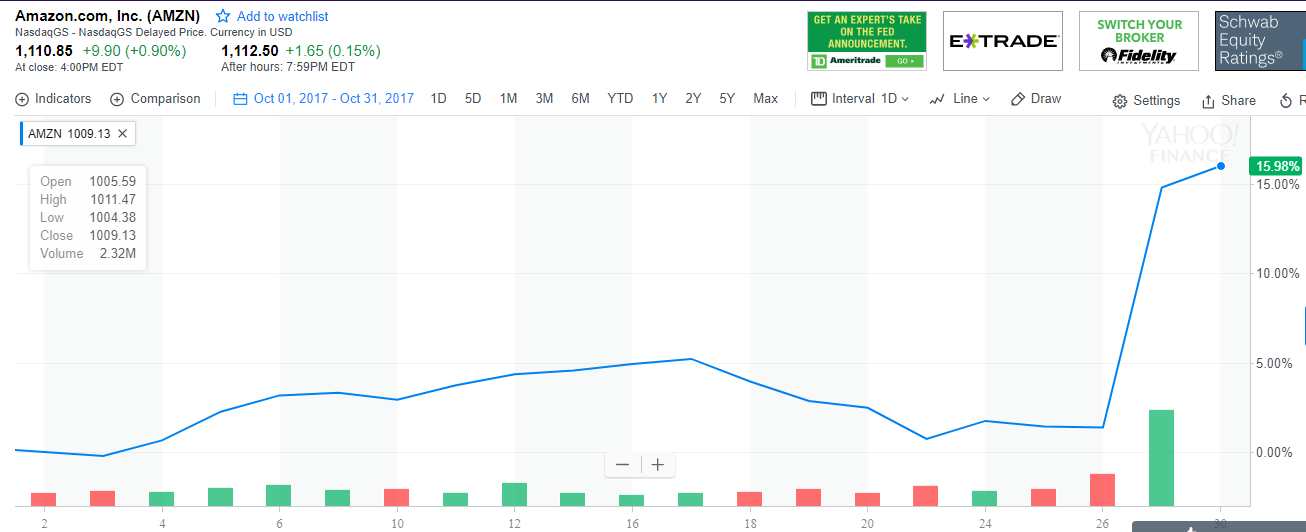Click the Settings button label
Screen dimensions: 1306x532
[1157, 101]
